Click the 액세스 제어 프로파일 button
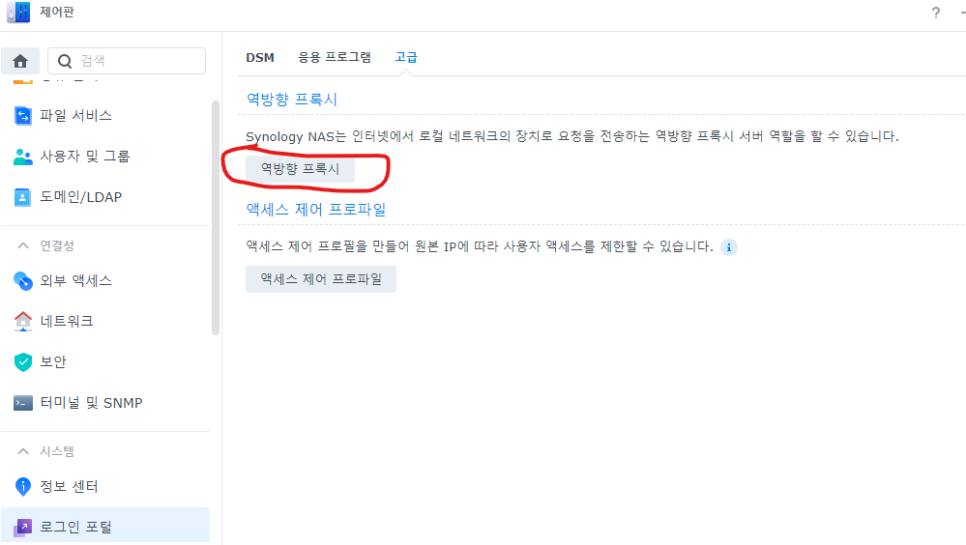Viewport: 966px width, 545px height. point(321,279)
